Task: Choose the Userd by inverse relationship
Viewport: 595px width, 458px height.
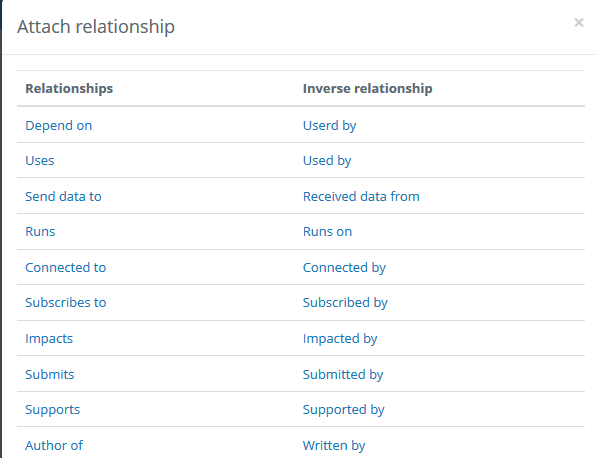Action: pos(329,126)
